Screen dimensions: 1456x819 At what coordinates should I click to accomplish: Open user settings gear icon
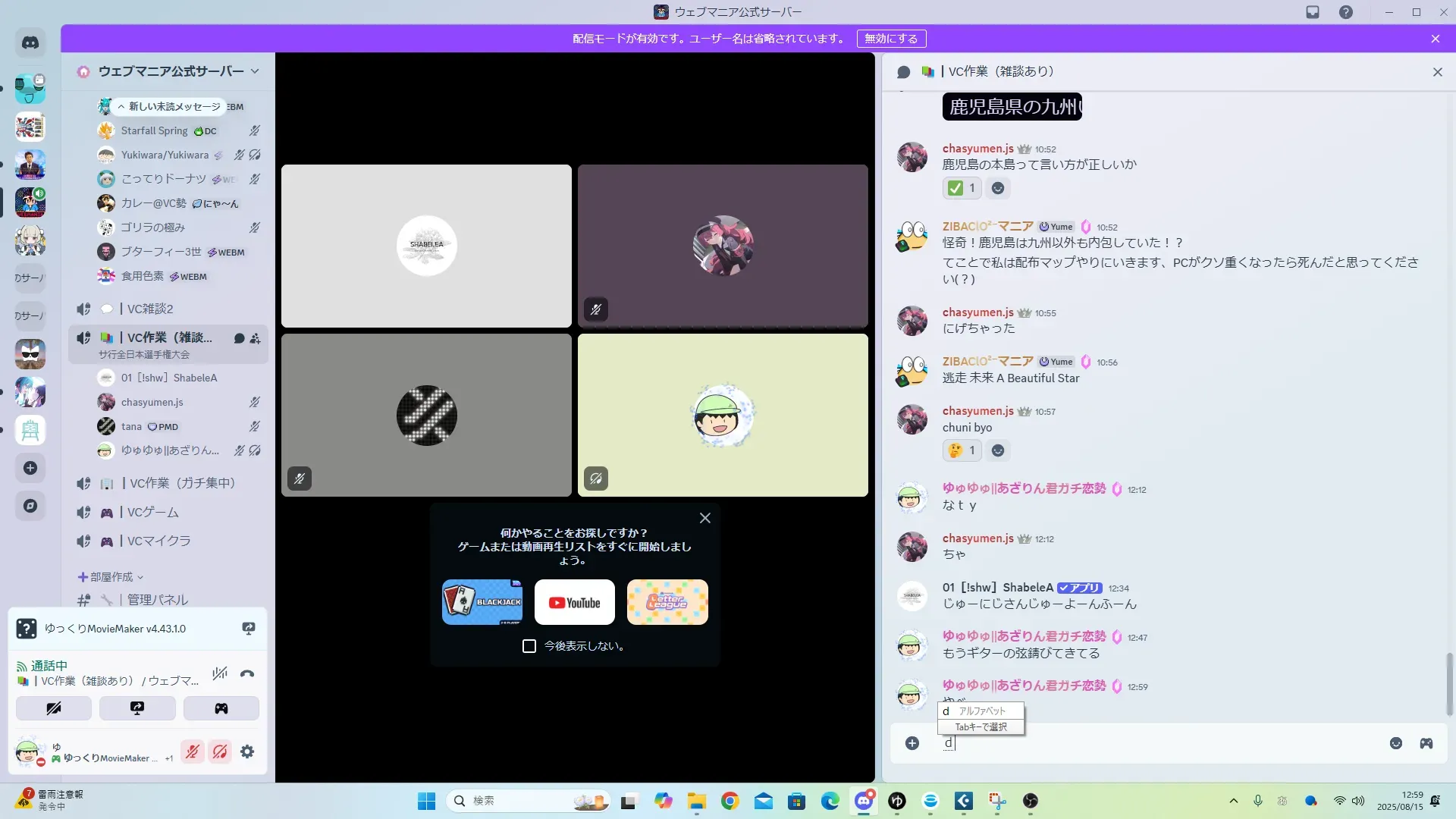[x=247, y=752]
